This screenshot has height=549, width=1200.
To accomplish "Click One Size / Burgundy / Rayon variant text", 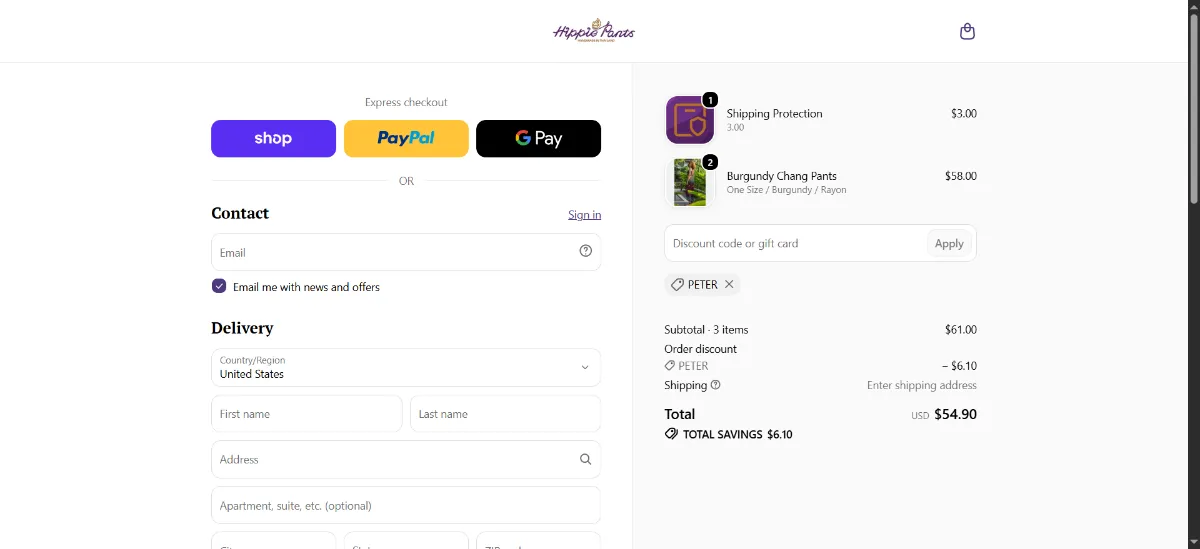I will 787,190.
